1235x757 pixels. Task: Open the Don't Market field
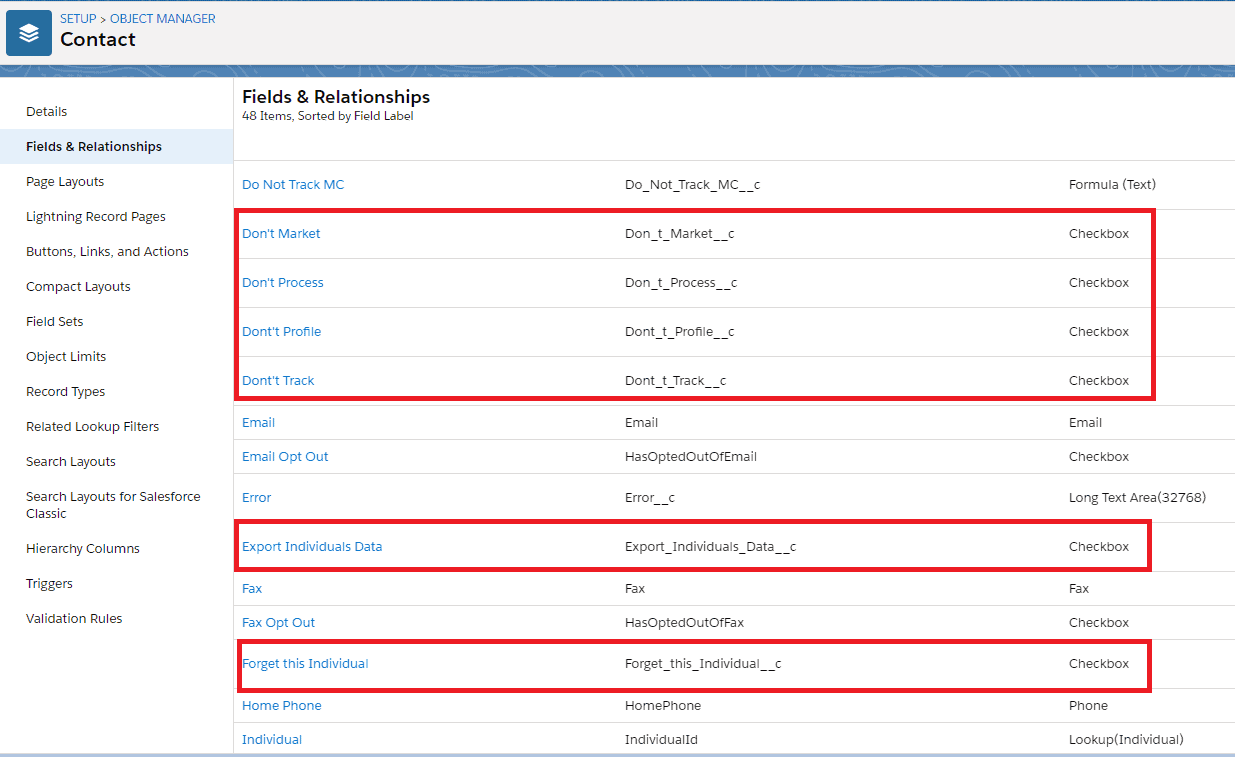pos(281,234)
